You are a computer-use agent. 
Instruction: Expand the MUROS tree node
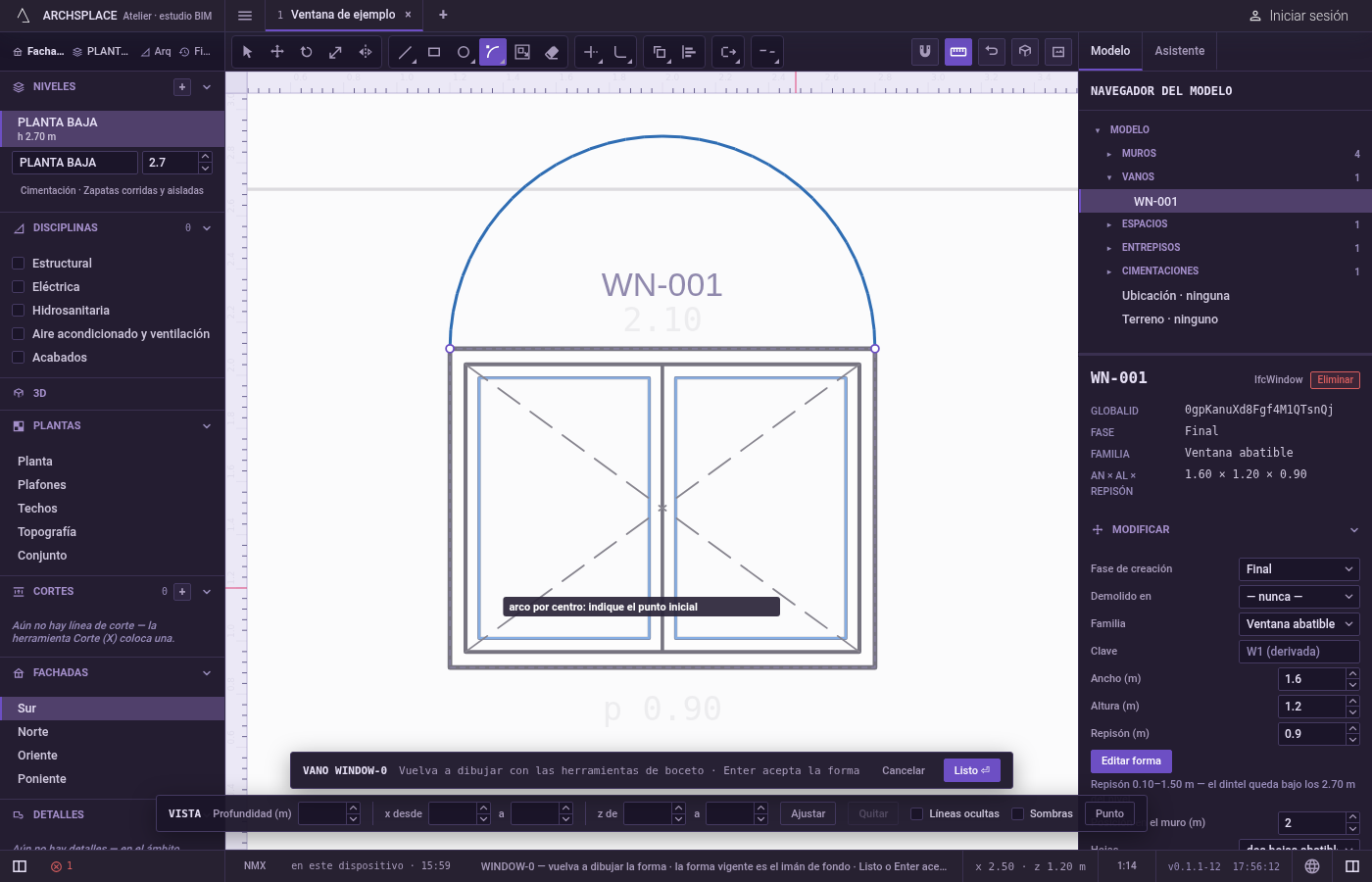[1109, 154]
